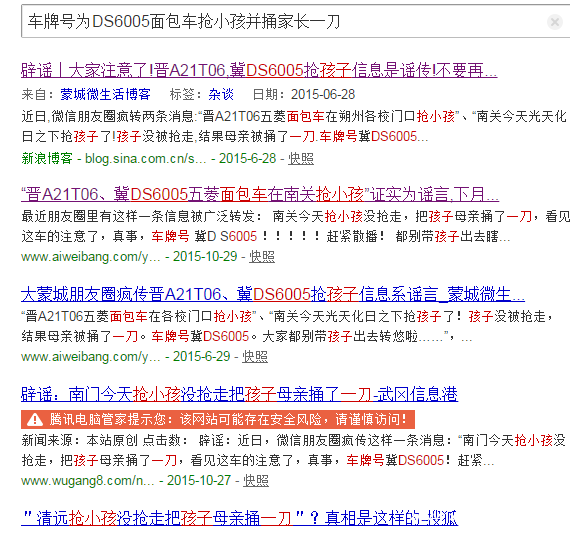Click the snippet text beginning 新闻来源:本站原创
This screenshot has height=533, width=570.
coord(294,450)
